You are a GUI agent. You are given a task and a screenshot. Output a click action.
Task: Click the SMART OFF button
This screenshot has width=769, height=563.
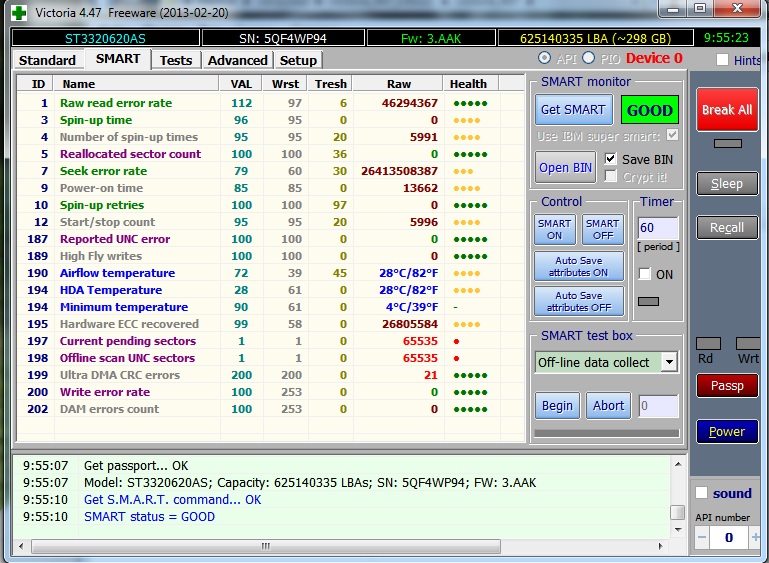pyautogui.click(x=603, y=229)
